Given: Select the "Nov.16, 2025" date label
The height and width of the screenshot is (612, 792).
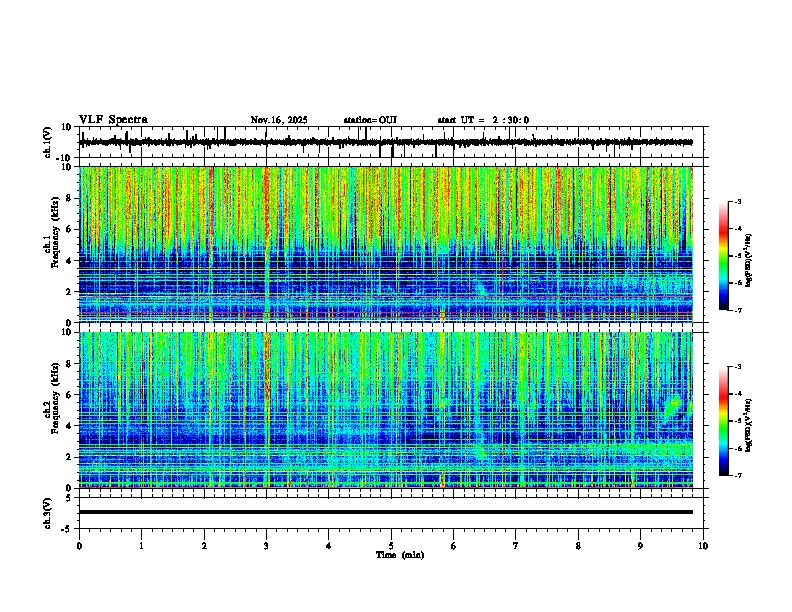Looking at the screenshot, I should point(279,120).
